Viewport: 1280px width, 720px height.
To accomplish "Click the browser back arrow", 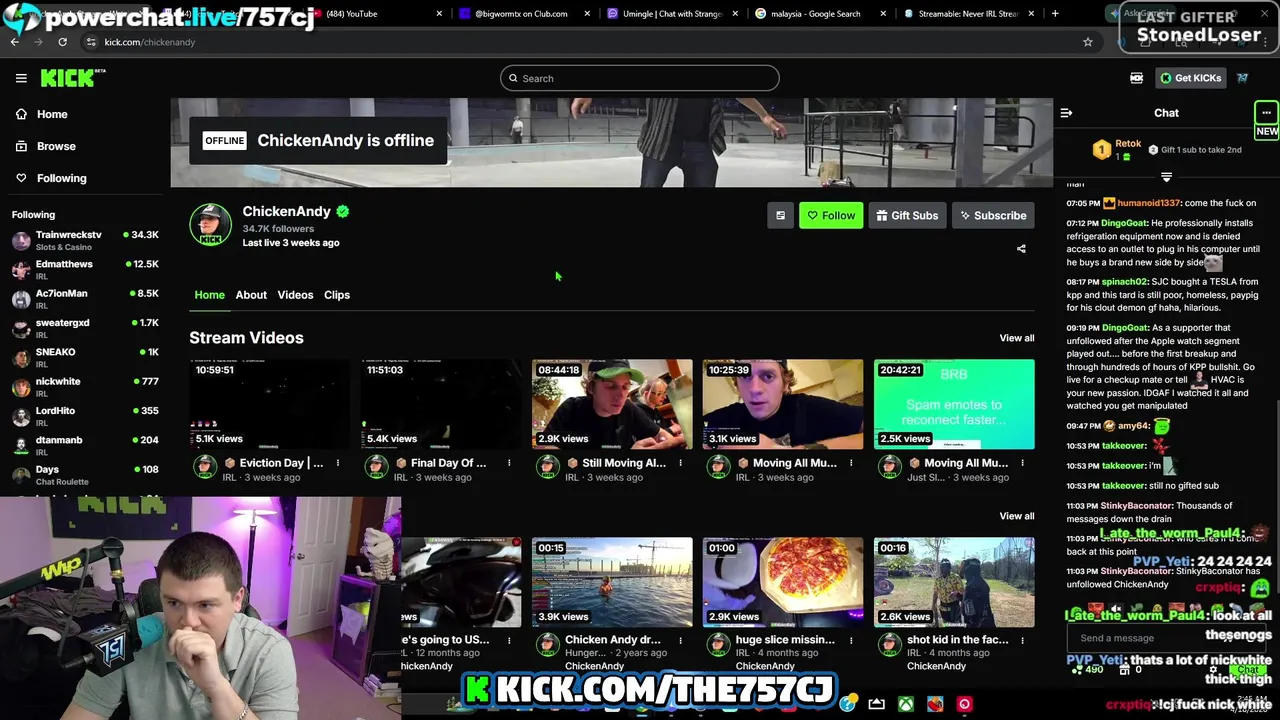I will click(14, 42).
